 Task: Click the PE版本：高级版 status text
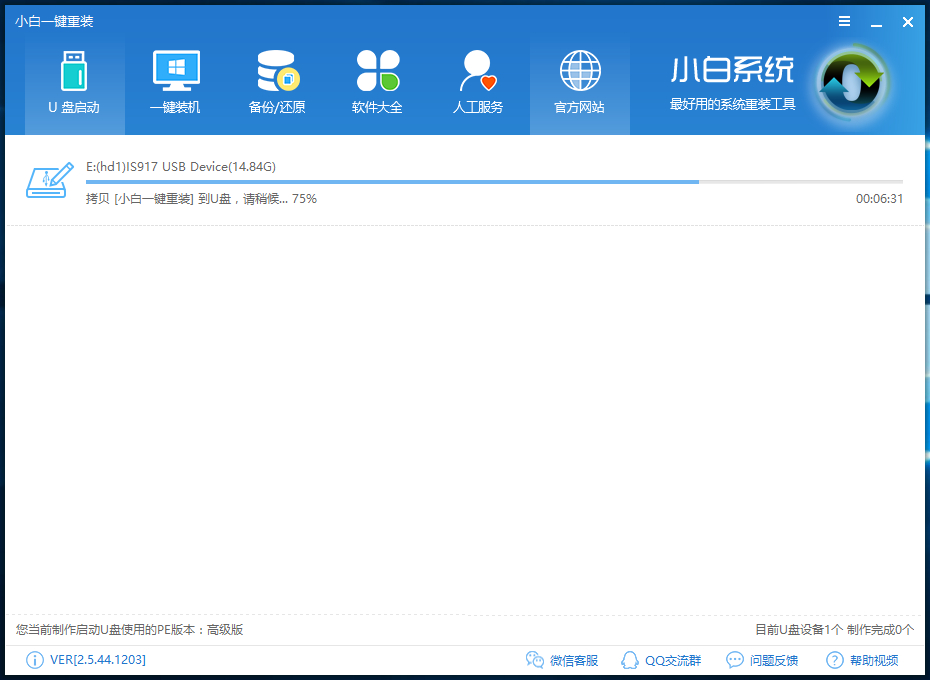click(127, 630)
